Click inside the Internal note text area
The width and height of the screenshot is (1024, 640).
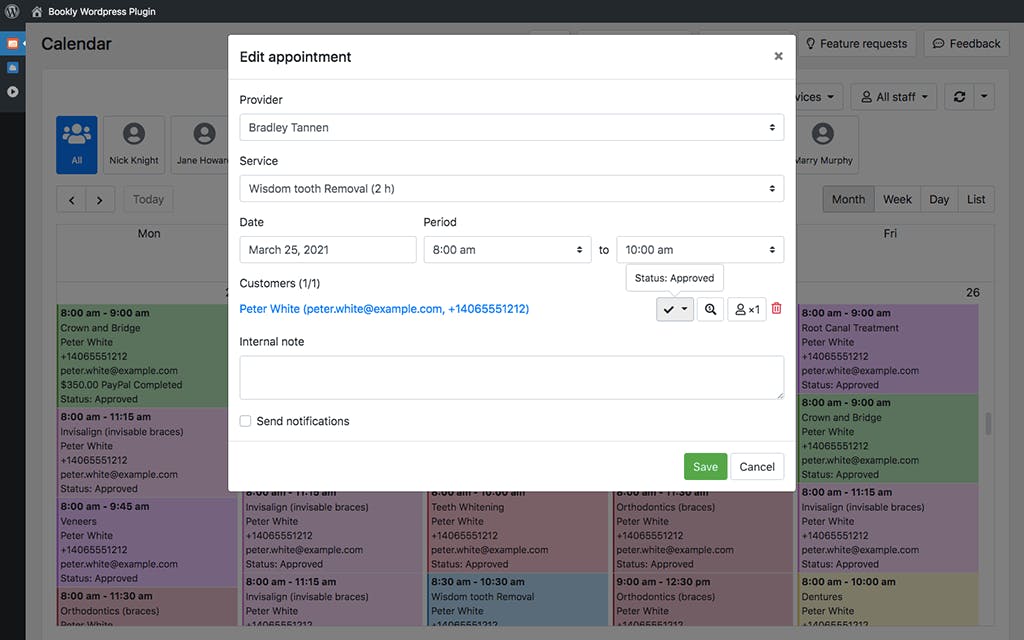pos(511,377)
